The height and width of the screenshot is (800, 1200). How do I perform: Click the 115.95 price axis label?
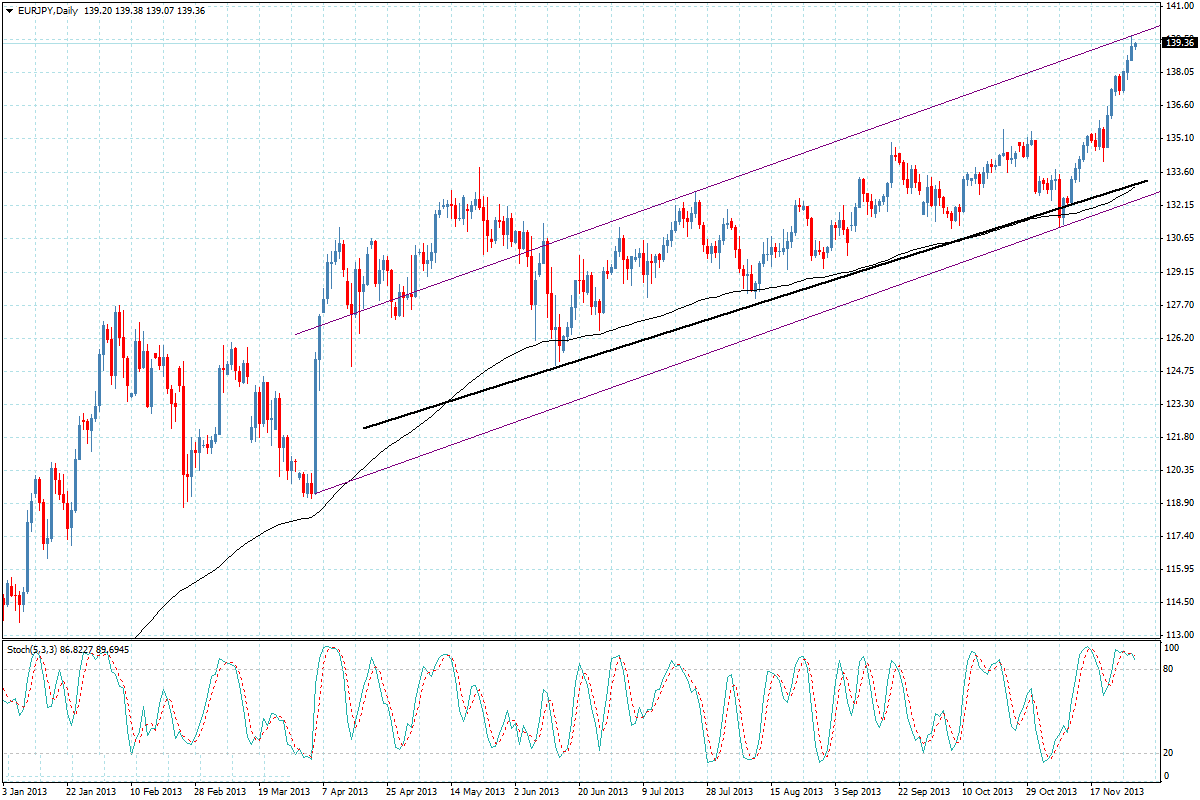(1180, 569)
